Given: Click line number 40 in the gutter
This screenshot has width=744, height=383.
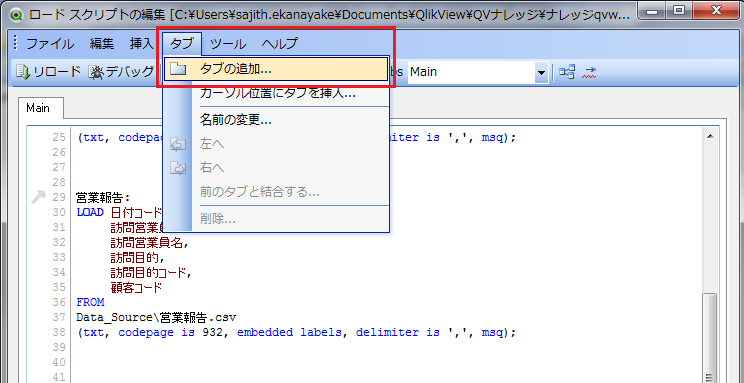Looking at the screenshot, I should tap(58, 363).
